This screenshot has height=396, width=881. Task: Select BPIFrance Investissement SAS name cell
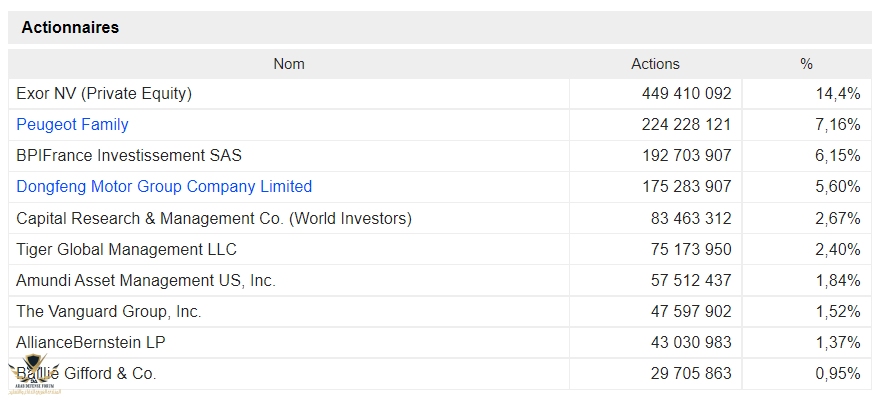pyautogui.click(x=289, y=156)
